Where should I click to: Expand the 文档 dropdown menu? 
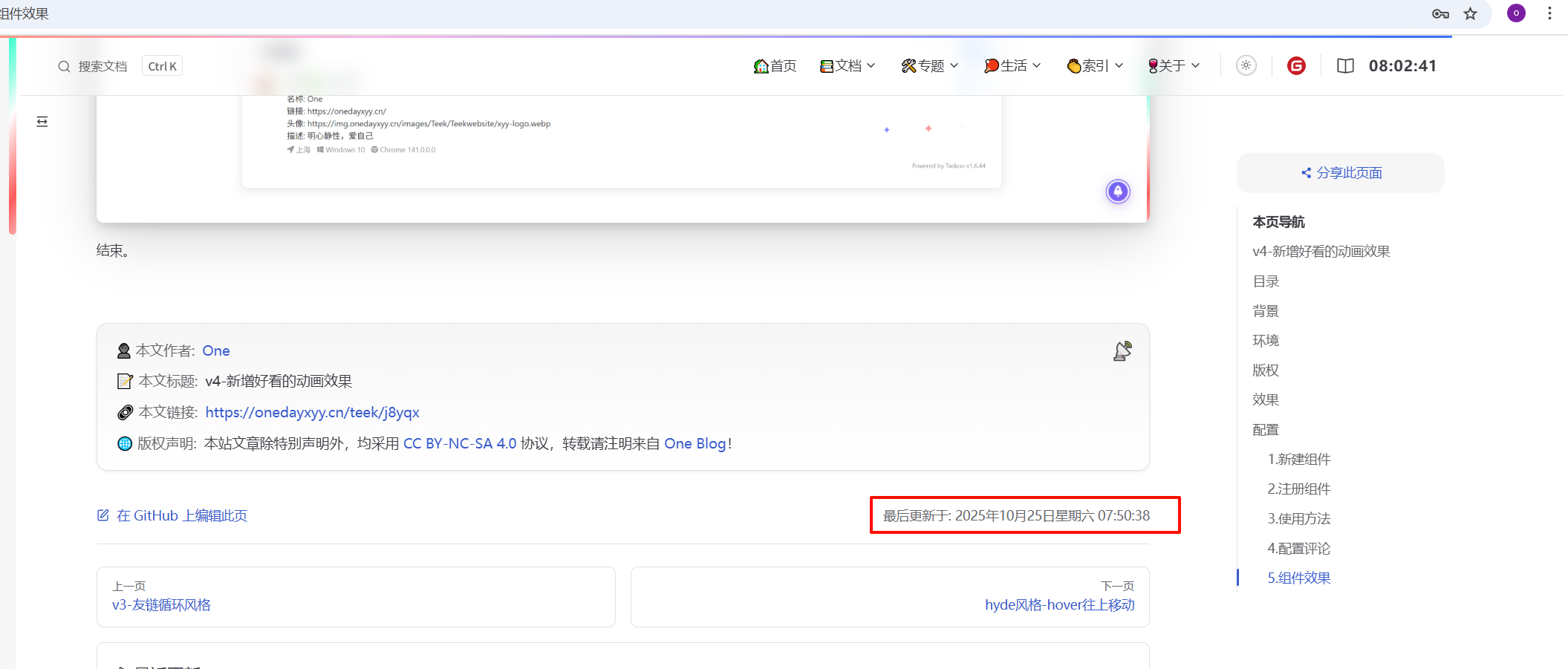(848, 66)
